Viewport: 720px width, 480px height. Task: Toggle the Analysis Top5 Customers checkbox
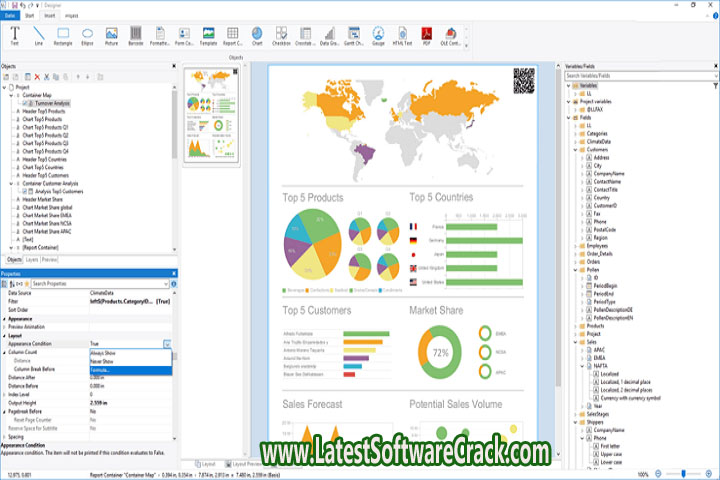[x=25, y=192]
